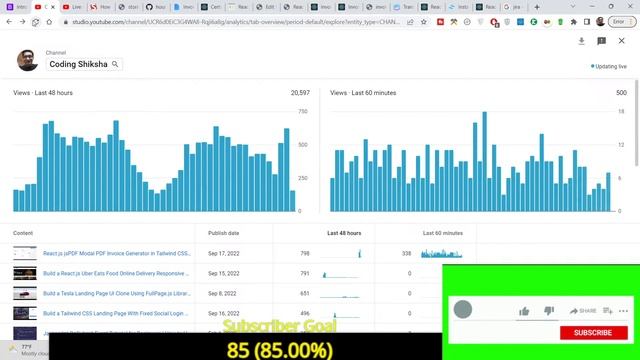Close the active YouTube Studio tab
640x360 pixels.
click(53, 7)
